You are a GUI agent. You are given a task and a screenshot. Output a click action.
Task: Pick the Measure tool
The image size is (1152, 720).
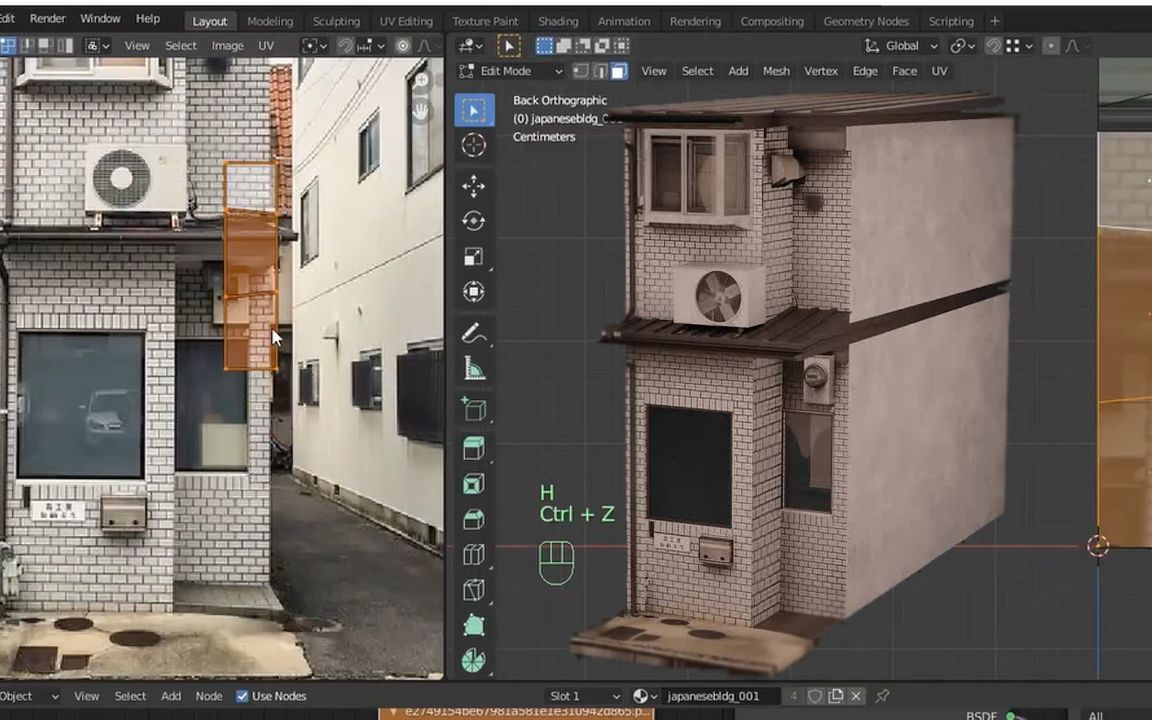tap(474, 370)
